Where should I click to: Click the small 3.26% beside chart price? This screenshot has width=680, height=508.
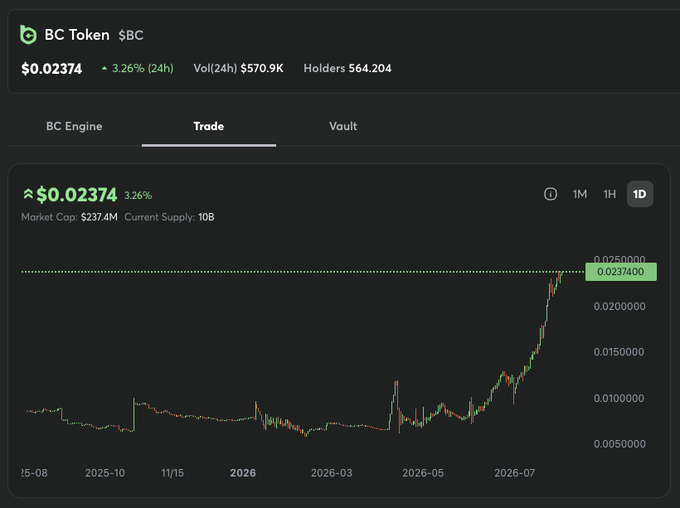click(138, 196)
